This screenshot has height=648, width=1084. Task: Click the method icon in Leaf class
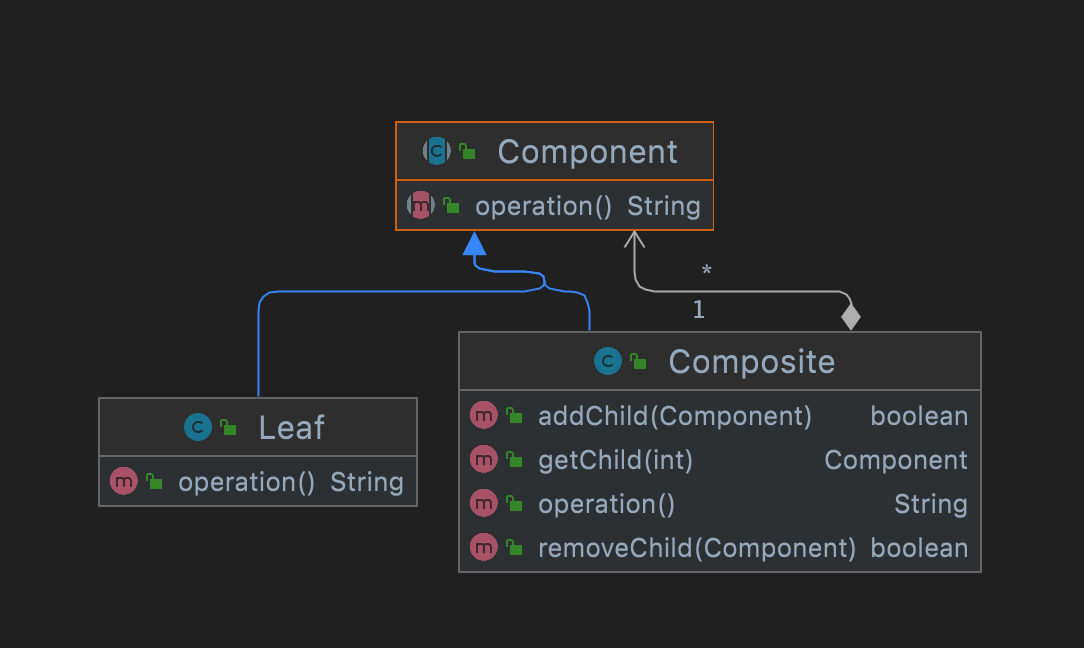pos(124,482)
